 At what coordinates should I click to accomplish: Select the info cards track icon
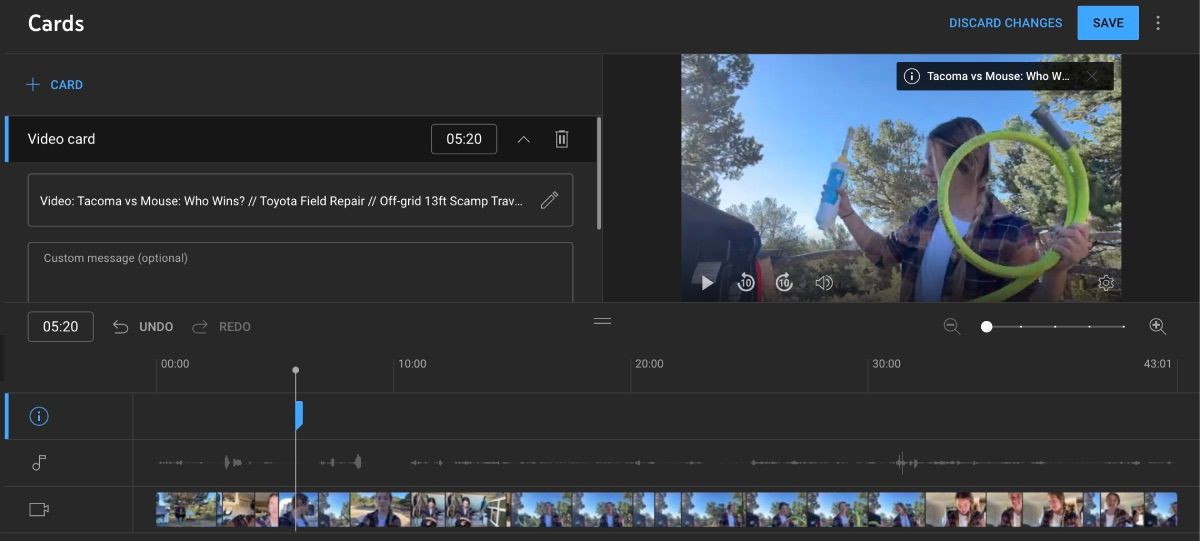[39, 416]
